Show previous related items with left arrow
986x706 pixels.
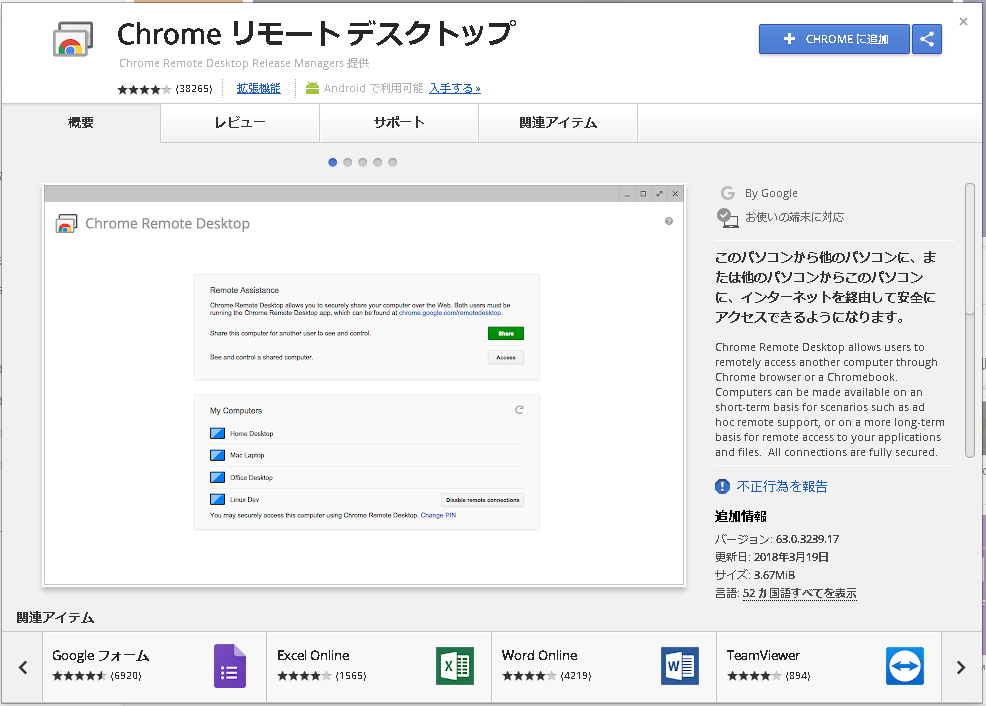[23, 667]
